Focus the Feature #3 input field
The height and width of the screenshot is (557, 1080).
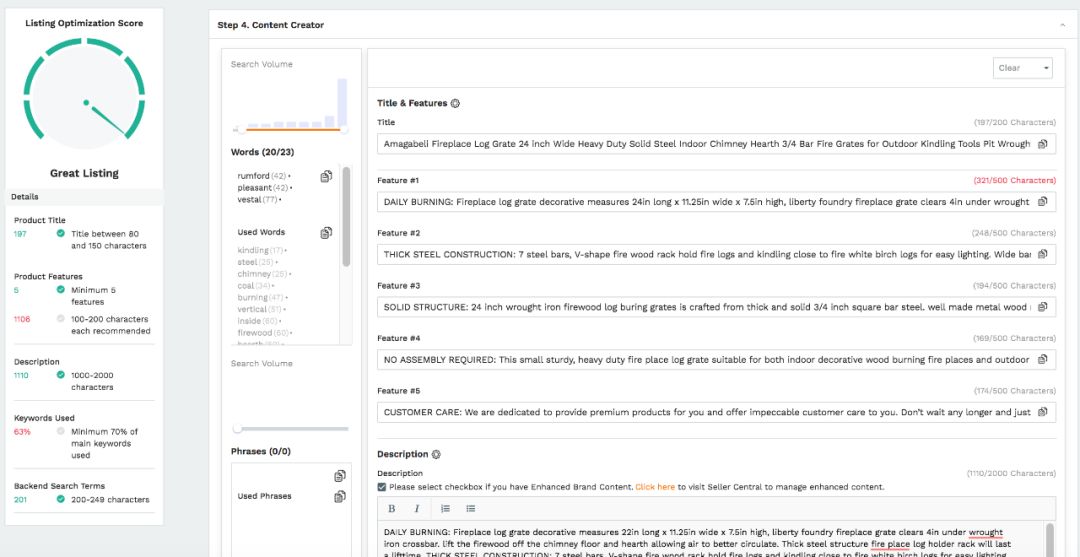point(716,306)
